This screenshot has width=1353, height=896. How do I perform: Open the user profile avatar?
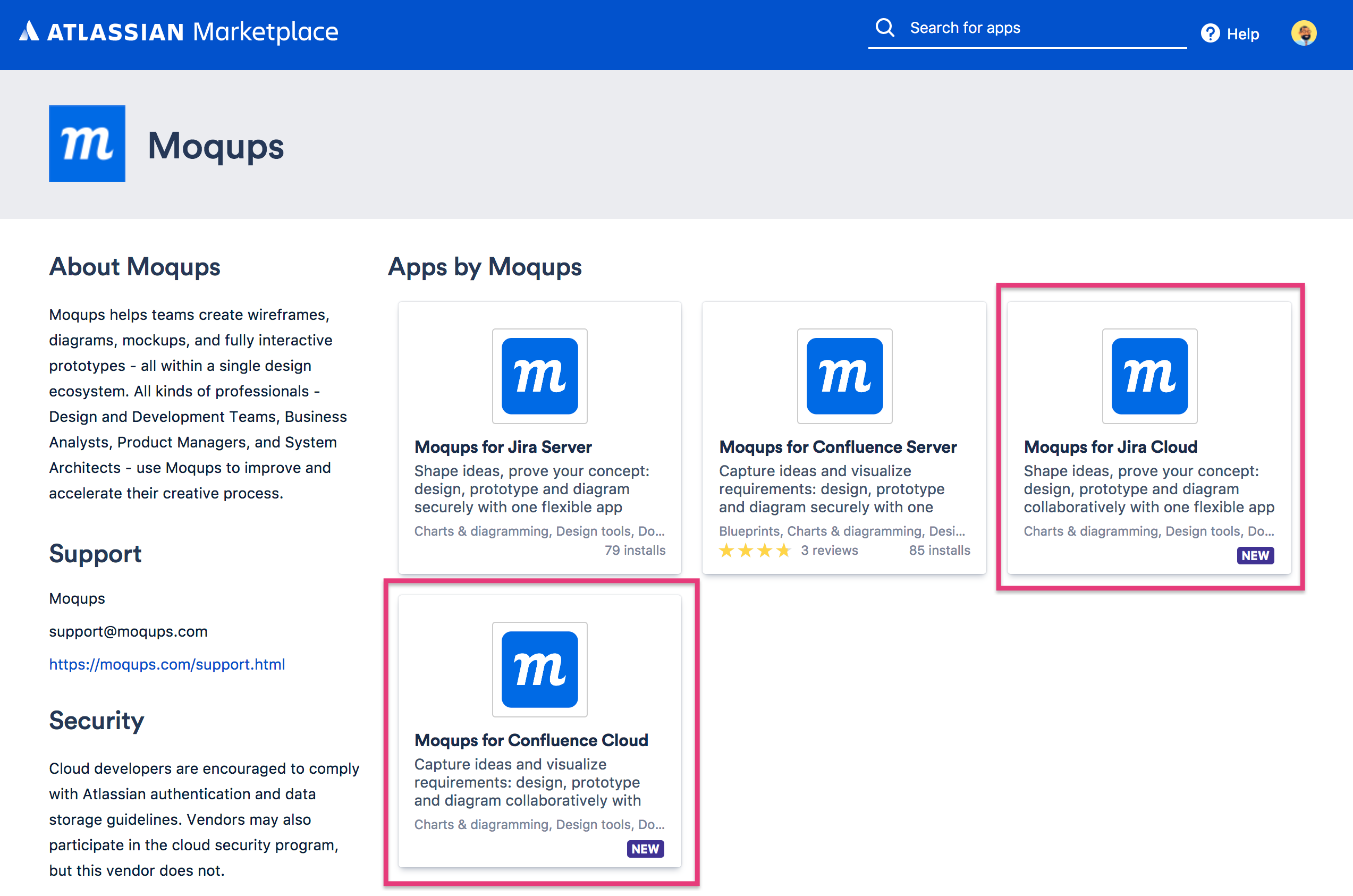click(x=1304, y=33)
